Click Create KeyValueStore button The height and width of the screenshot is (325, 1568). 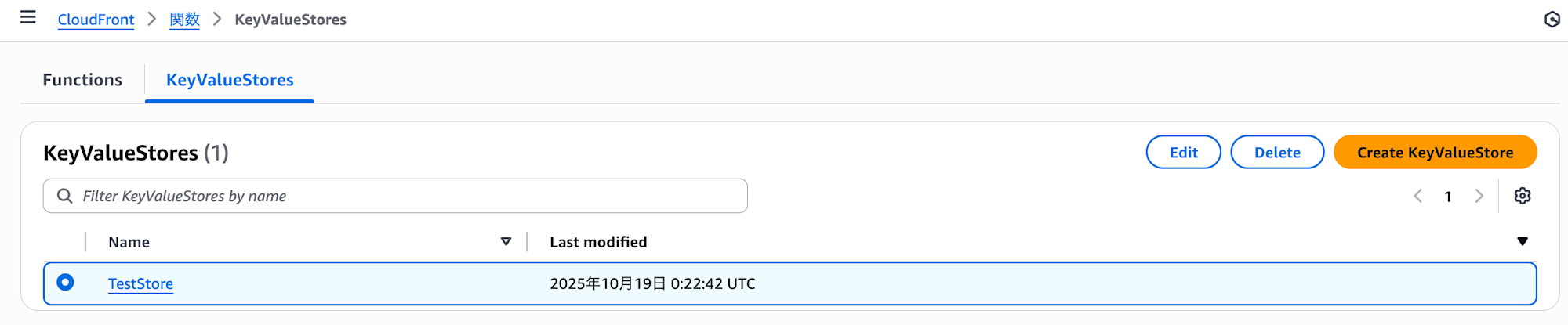point(1435,153)
